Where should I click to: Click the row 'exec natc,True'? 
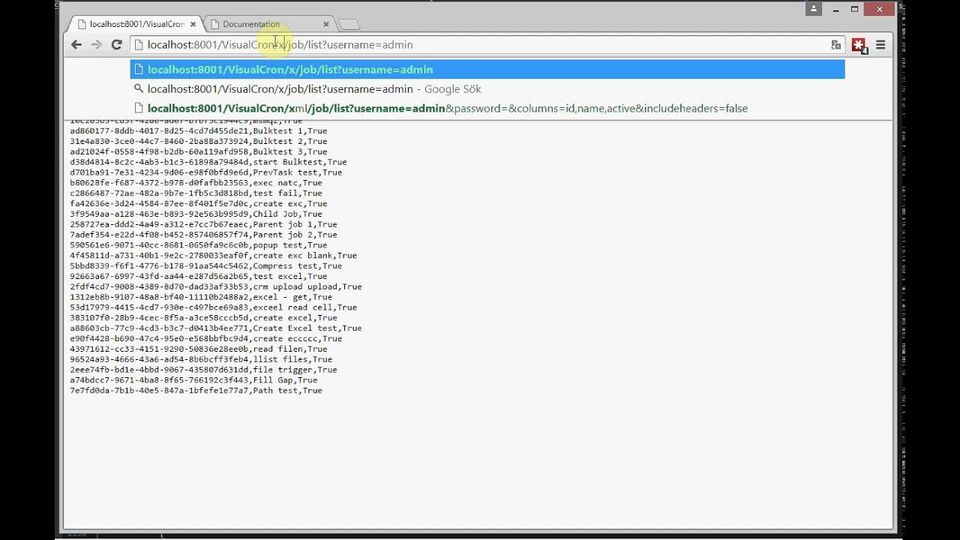(x=196, y=183)
